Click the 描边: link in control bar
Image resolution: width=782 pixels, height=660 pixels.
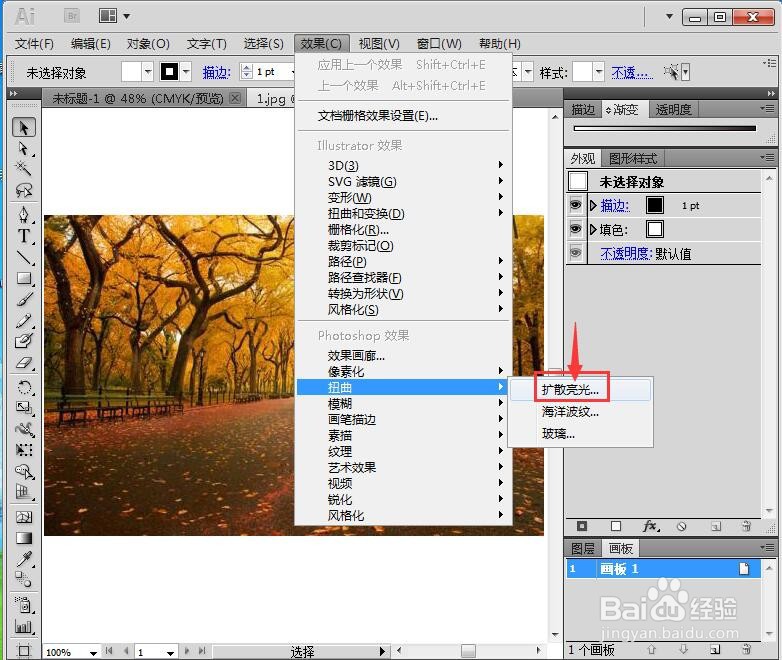coord(216,73)
